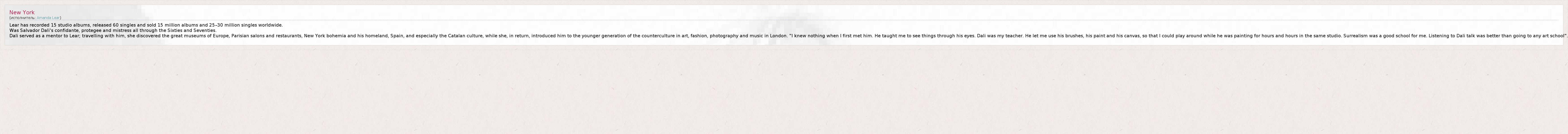Click the New York song title
The height and width of the screenshot is (134, 1568).
click(x=22, y=12)
